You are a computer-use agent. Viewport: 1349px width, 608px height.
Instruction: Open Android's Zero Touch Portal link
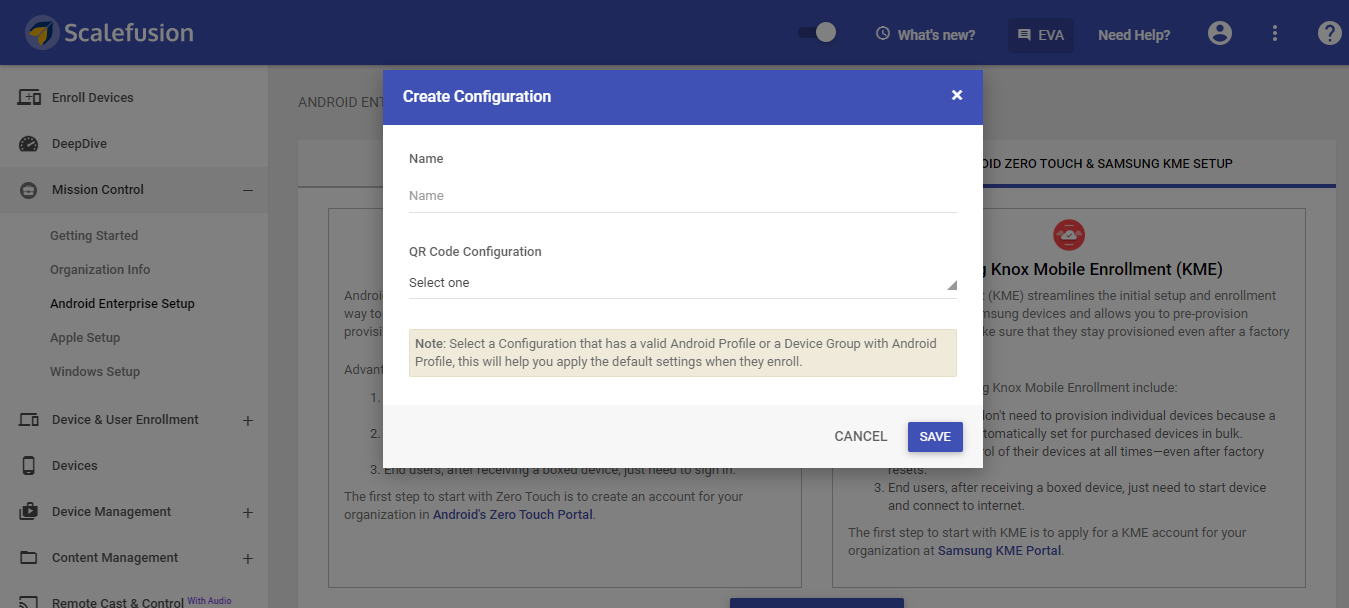(x=513, y=515)
